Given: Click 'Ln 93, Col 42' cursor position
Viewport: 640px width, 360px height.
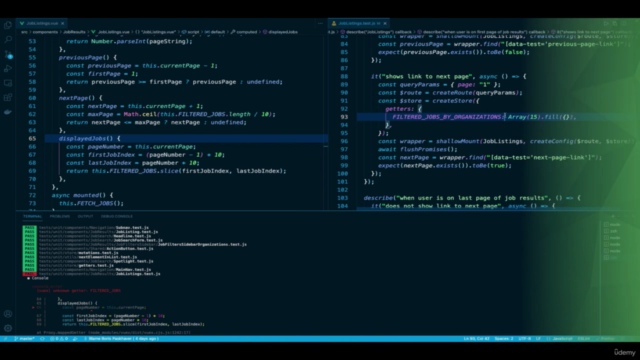Looking at the screenshot, I should click(x=476, y=339).
